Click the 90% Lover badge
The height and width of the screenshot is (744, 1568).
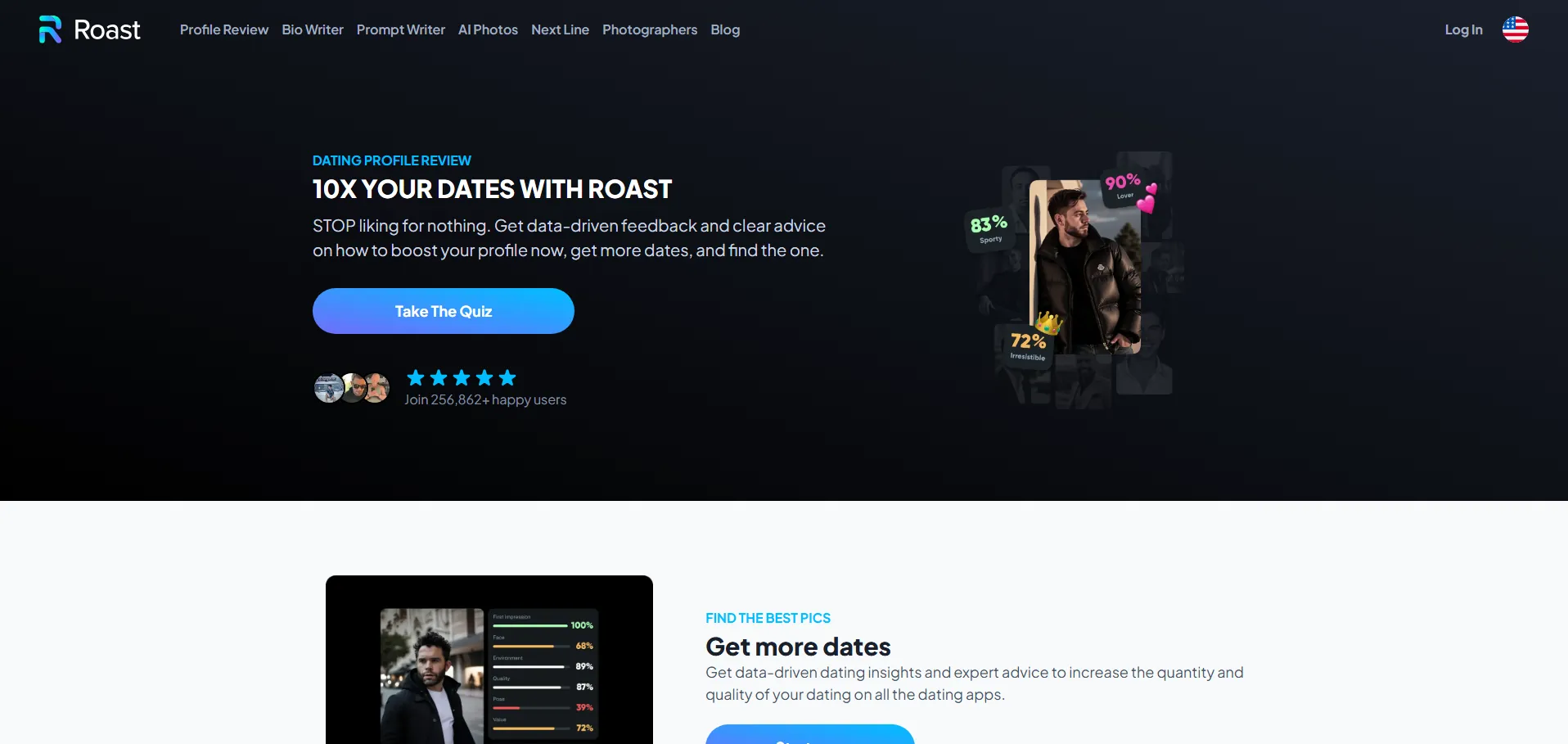pos(1122,186)
